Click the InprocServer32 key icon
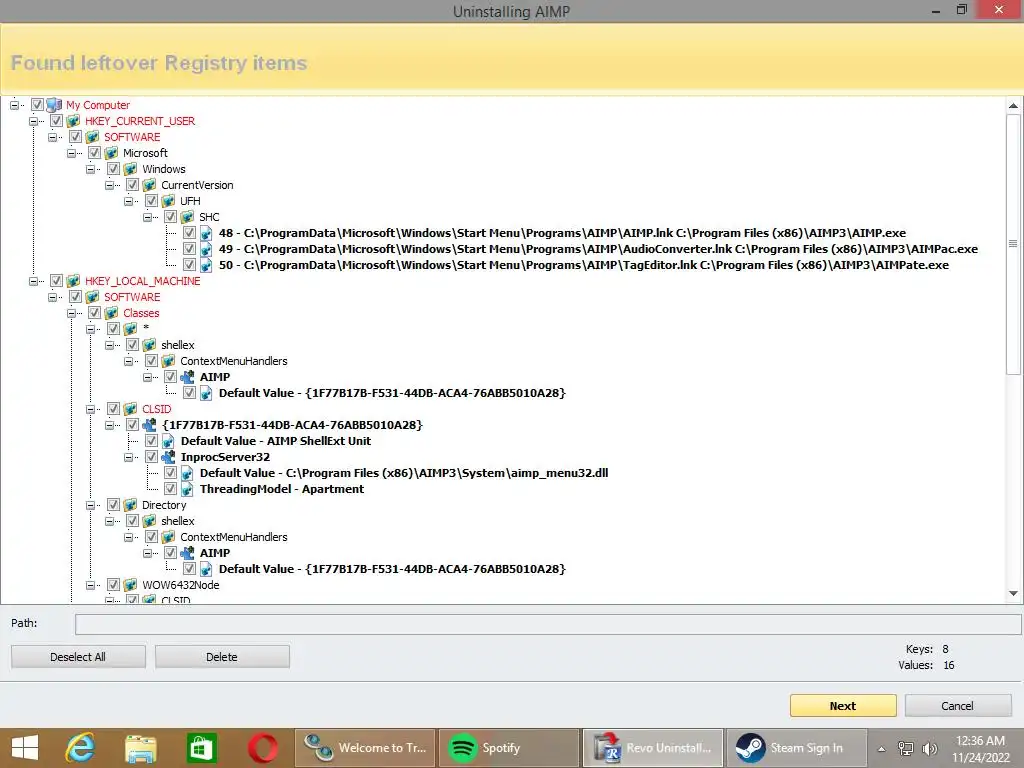1024x768 pixels. (x=168, y=456)
